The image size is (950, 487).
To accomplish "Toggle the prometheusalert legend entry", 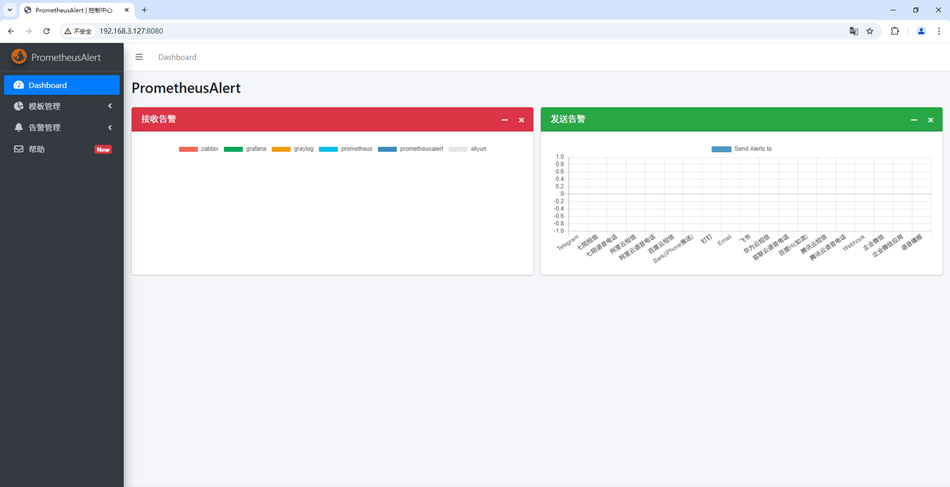I will [x=411, y=149].
